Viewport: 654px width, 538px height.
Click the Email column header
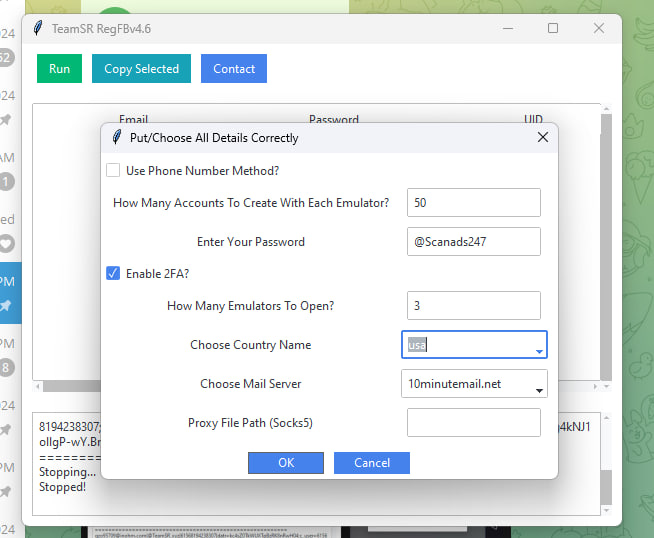tap(133, 119)
